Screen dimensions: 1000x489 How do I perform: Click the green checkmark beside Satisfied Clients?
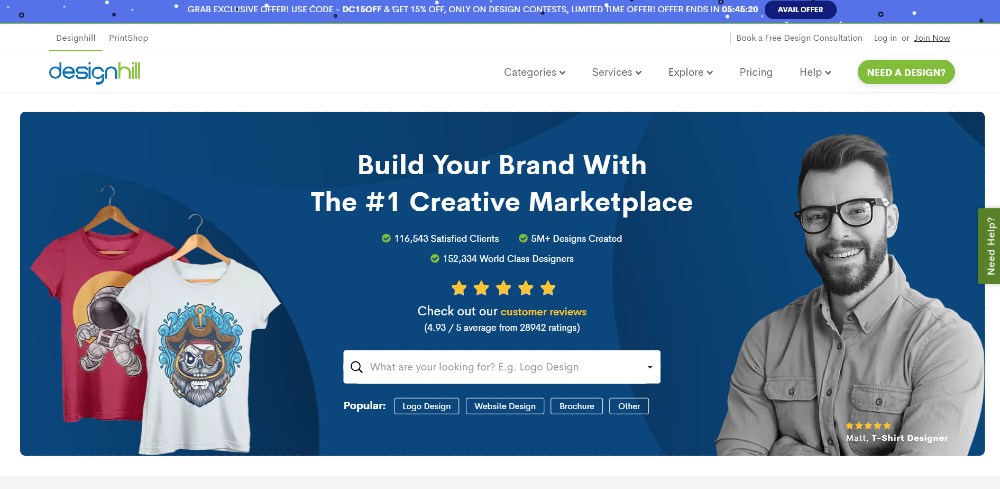click(x=386, y=238)
